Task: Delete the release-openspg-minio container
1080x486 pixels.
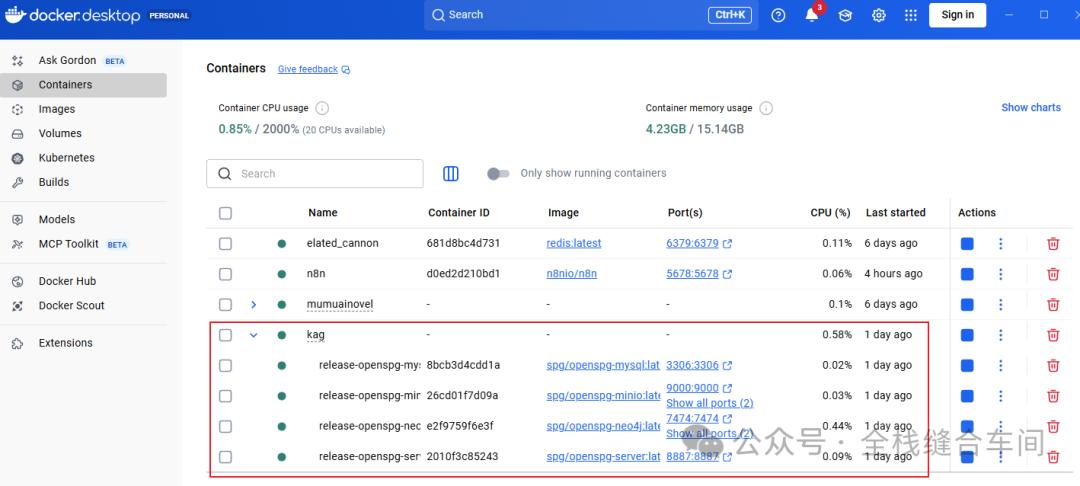Action: point(1053,396)
